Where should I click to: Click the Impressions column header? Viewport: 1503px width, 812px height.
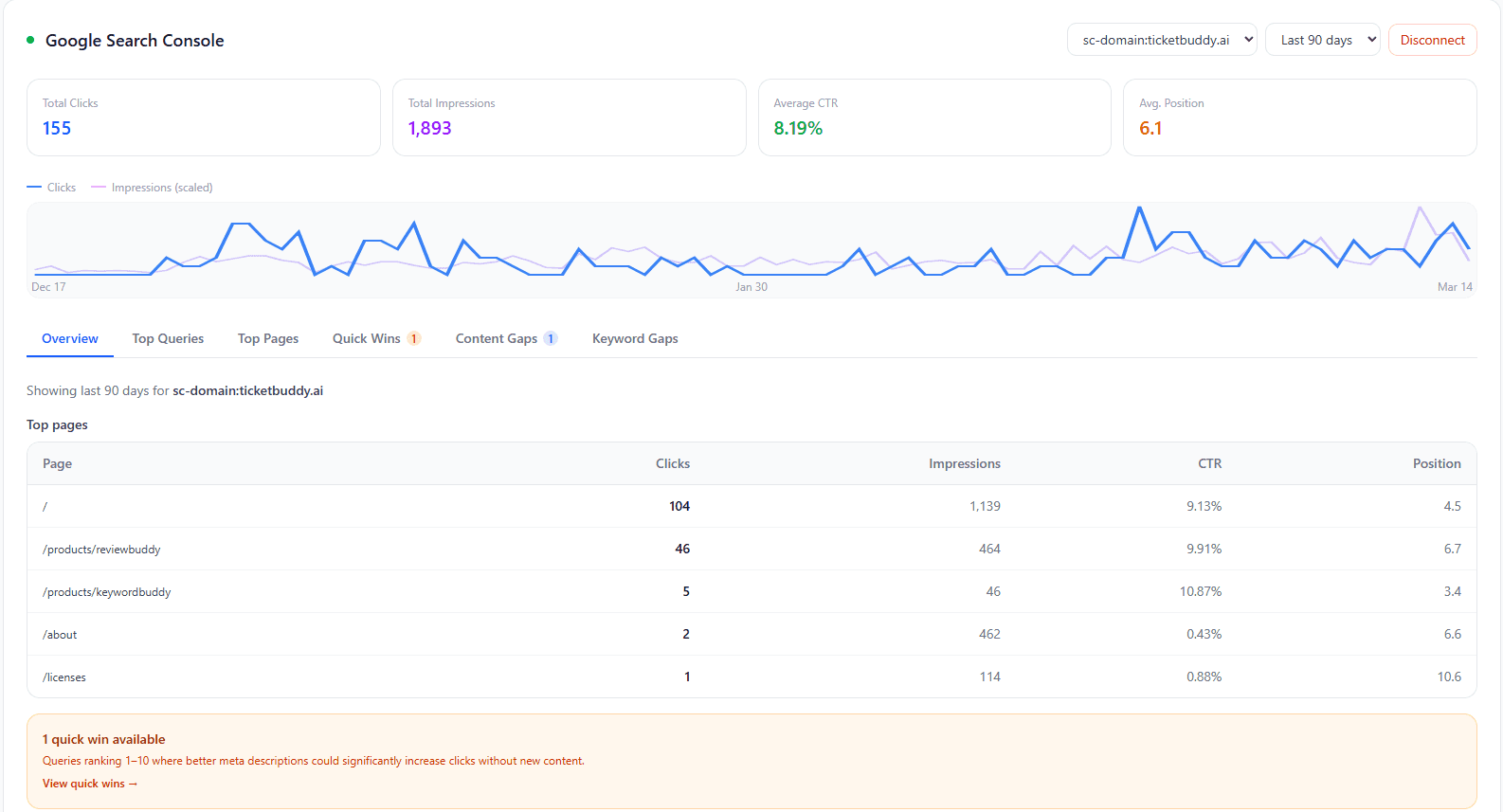coord(964,464)
